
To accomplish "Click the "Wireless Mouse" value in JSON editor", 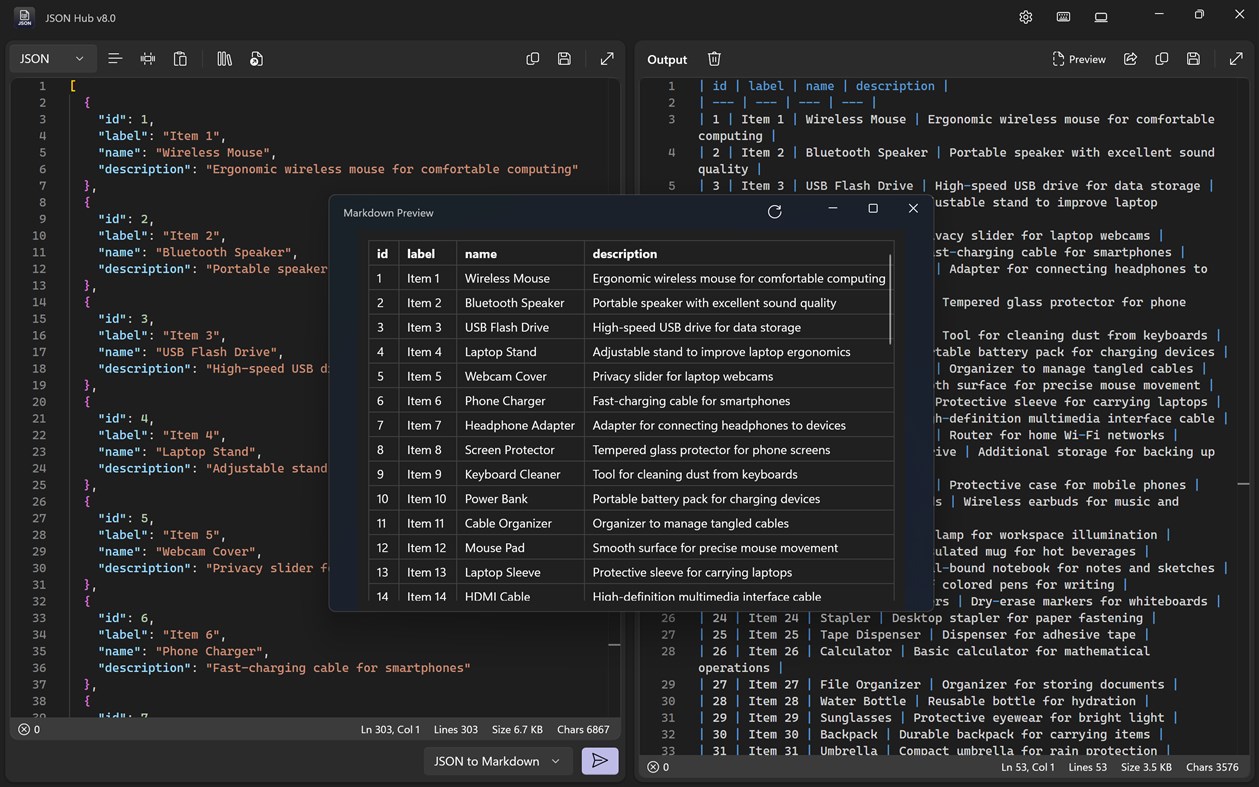I will pos(212,152).
